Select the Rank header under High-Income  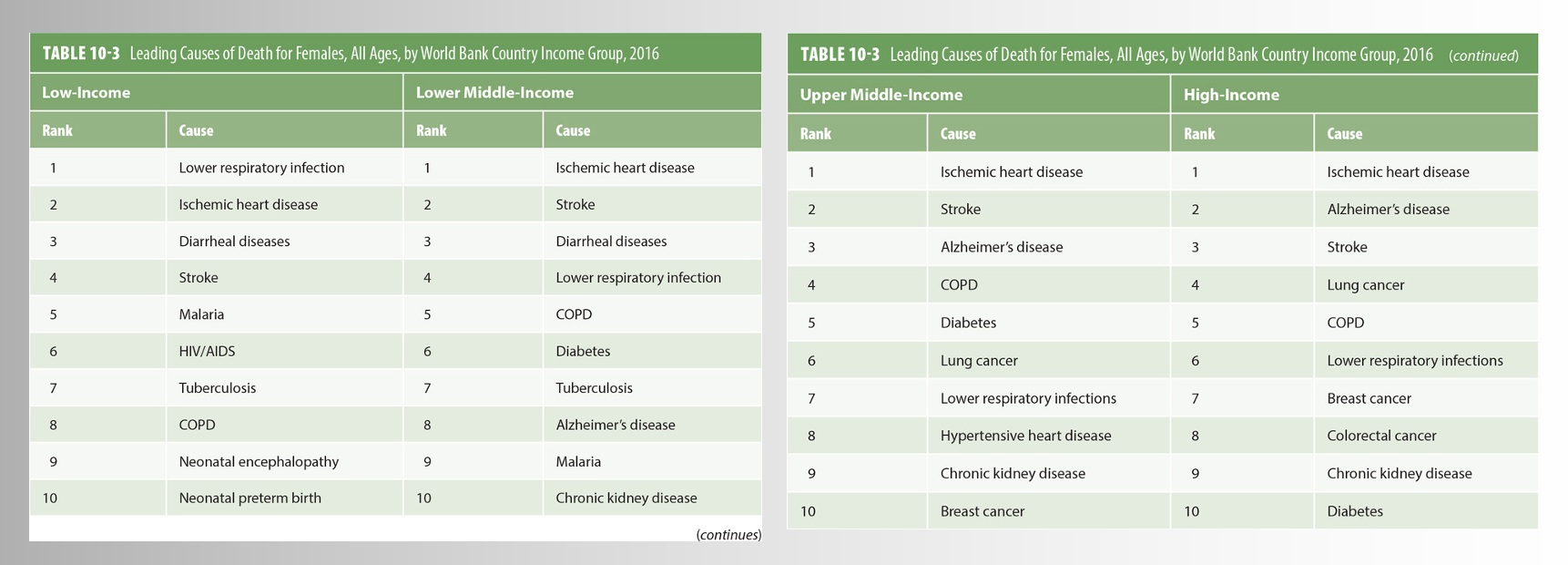(x=1199, y=134)
